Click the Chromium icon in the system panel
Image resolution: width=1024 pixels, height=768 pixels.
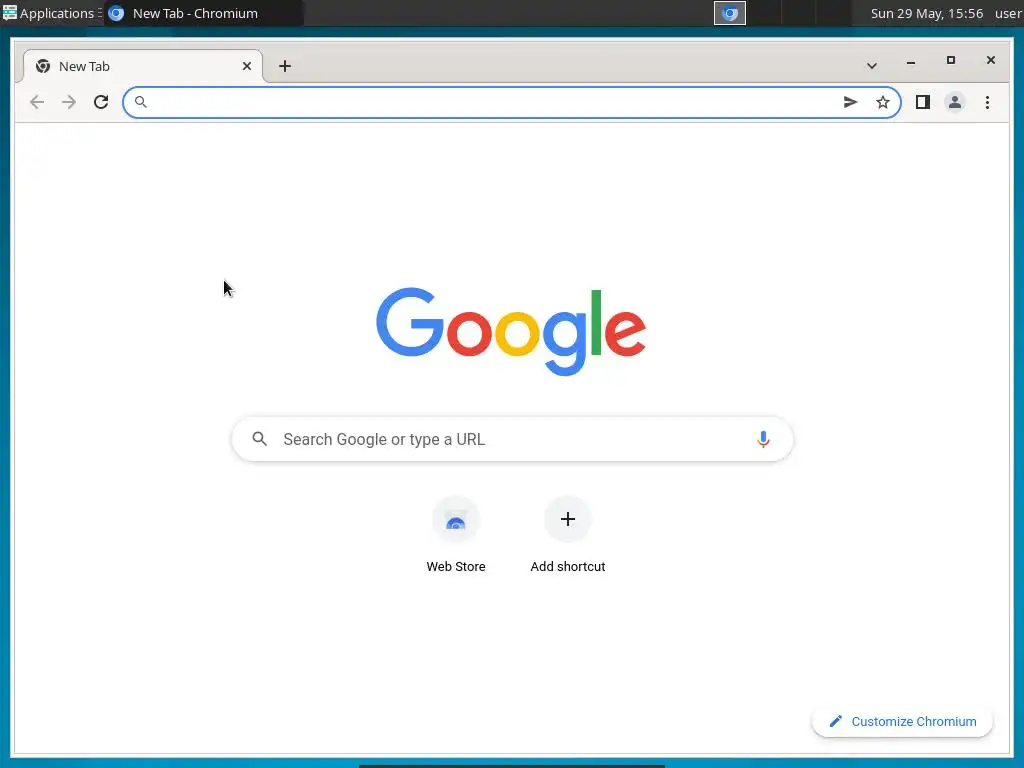[729, 13]
